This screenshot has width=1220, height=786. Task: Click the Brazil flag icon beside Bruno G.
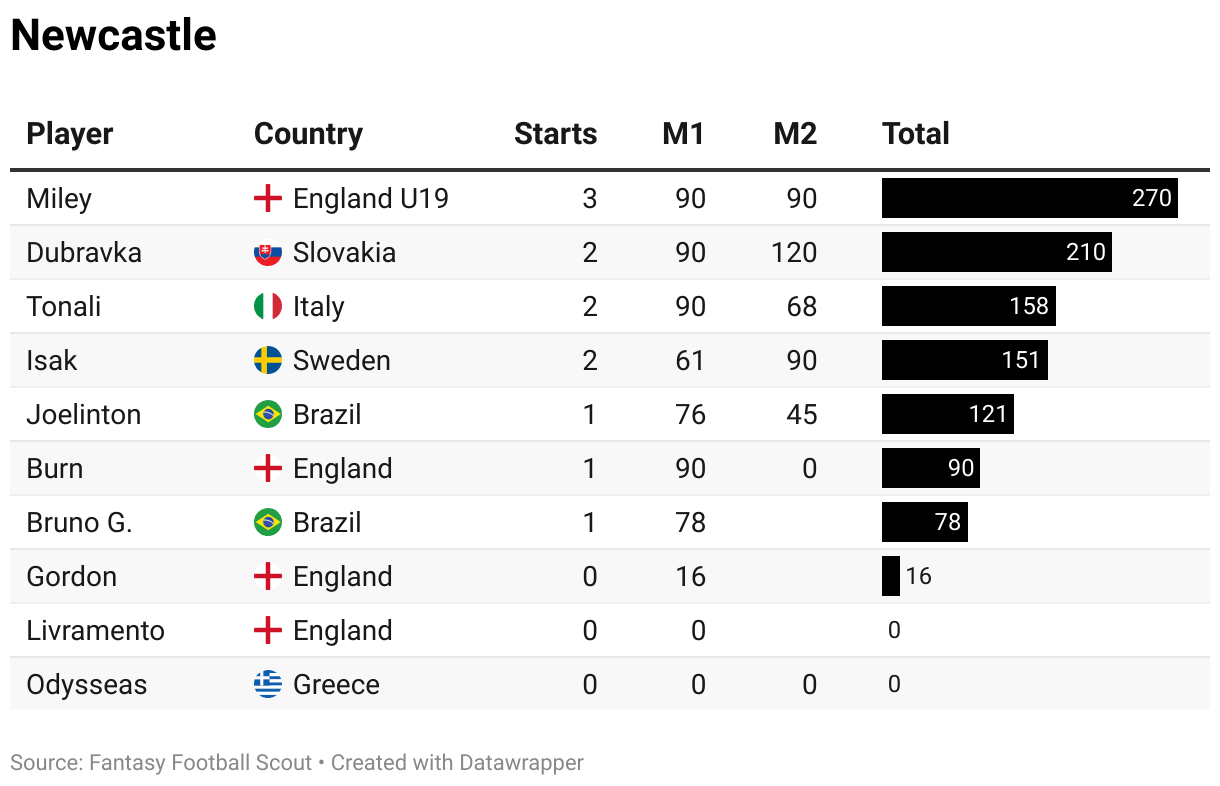coord(268,523)
